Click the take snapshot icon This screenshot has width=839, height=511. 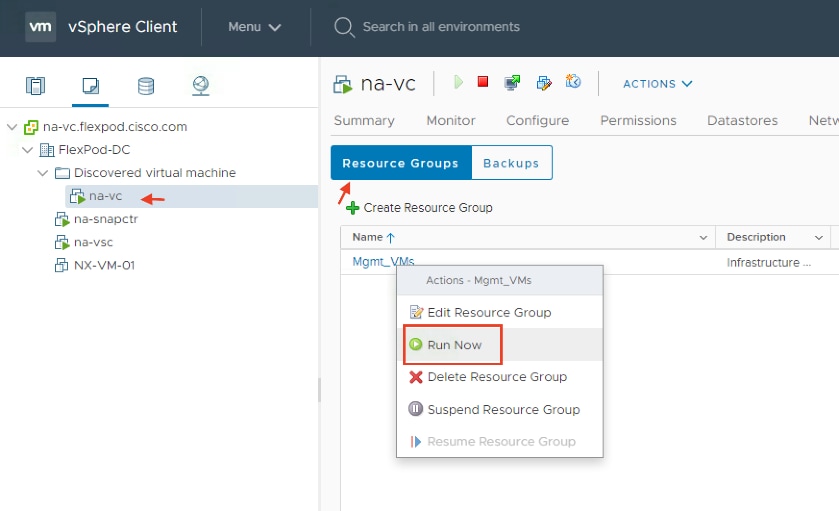(573, 81)
